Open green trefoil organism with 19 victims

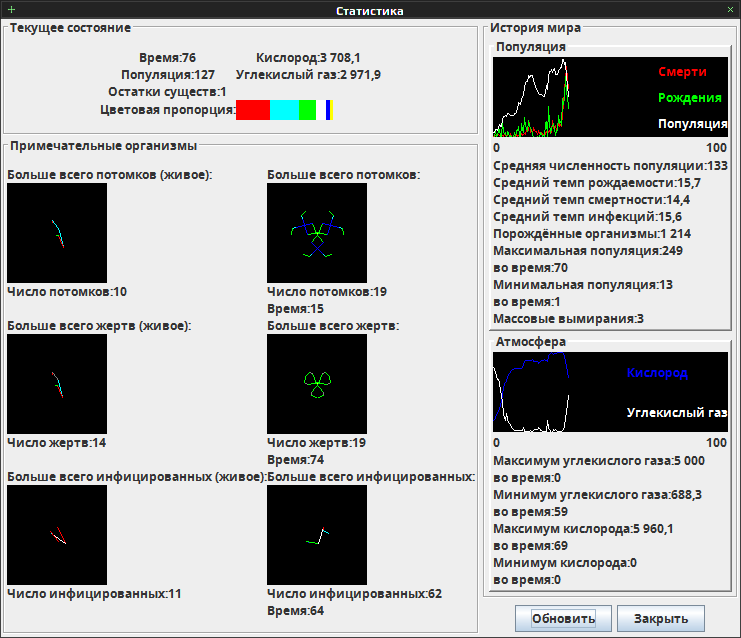coord(317,384)
